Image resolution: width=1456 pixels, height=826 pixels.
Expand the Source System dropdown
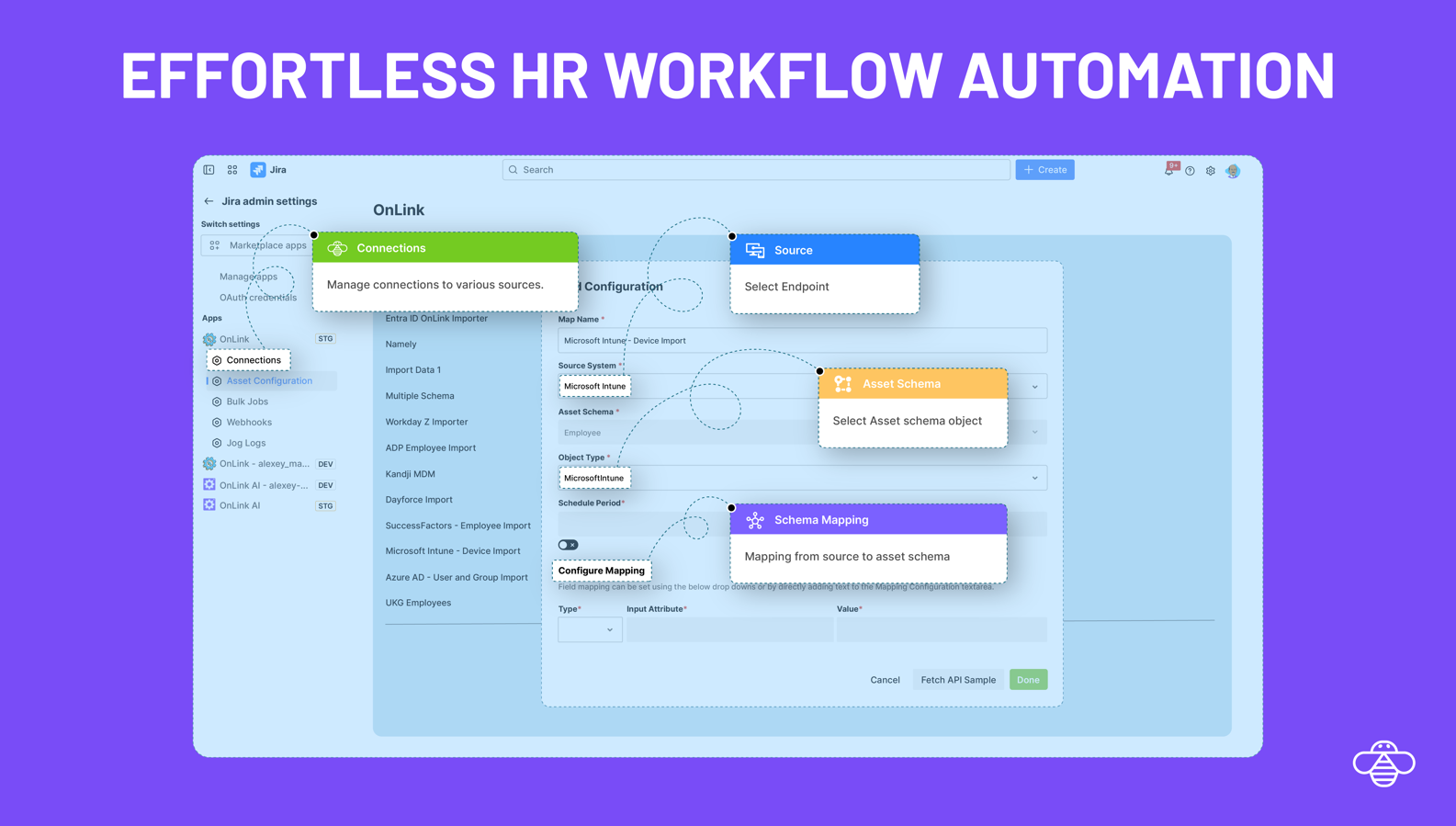[x=1034, y=387]
